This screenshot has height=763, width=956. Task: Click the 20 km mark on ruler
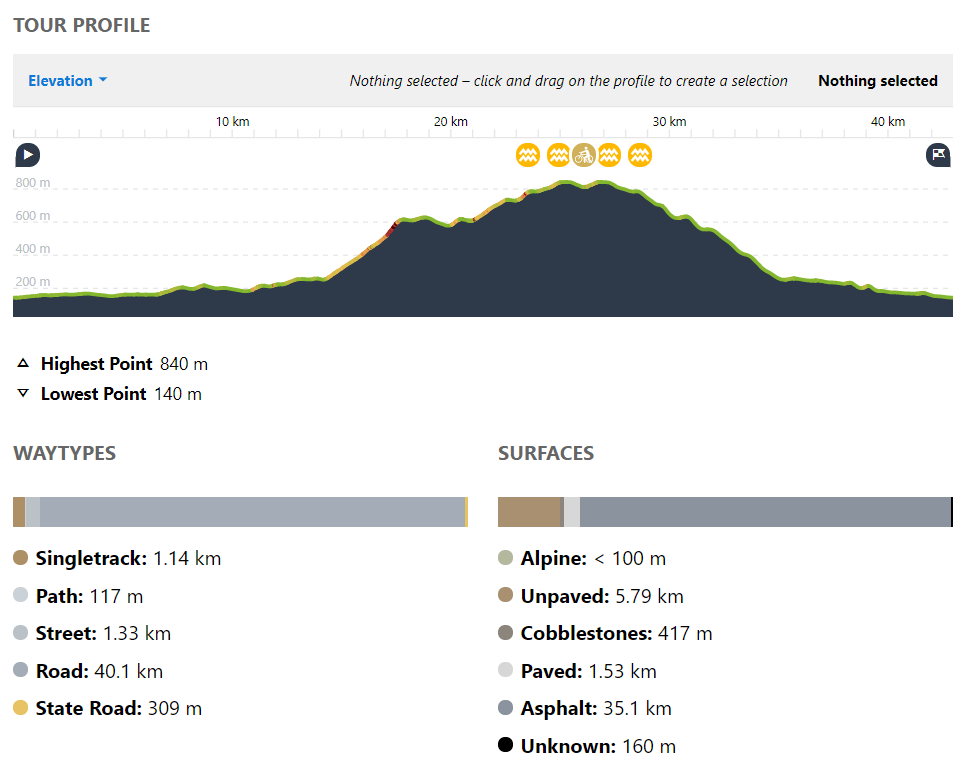[x=451, y=122]
